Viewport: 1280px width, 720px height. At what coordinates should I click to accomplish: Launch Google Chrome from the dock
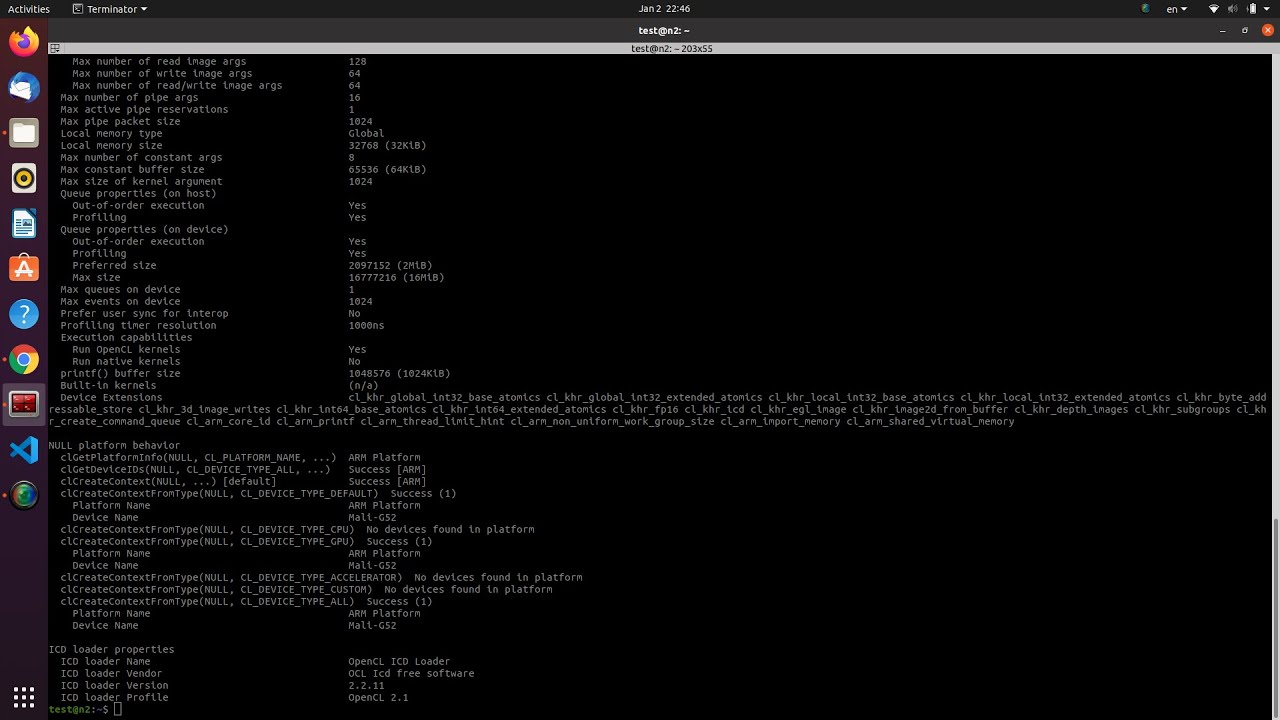(x=24, y=359)
